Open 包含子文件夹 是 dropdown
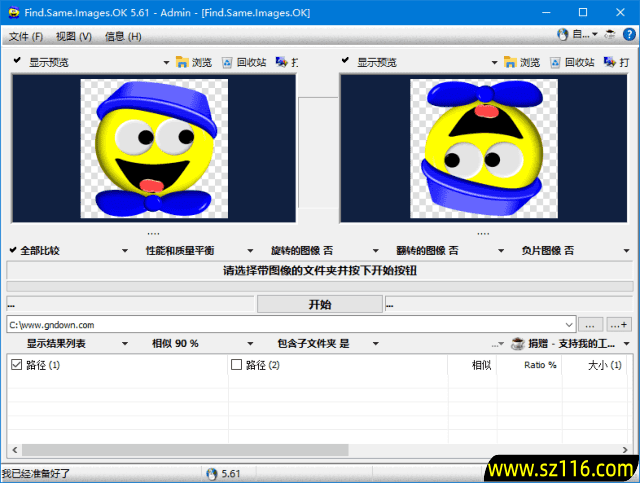Viewport: 640px width, 483px height. [328, 344]
